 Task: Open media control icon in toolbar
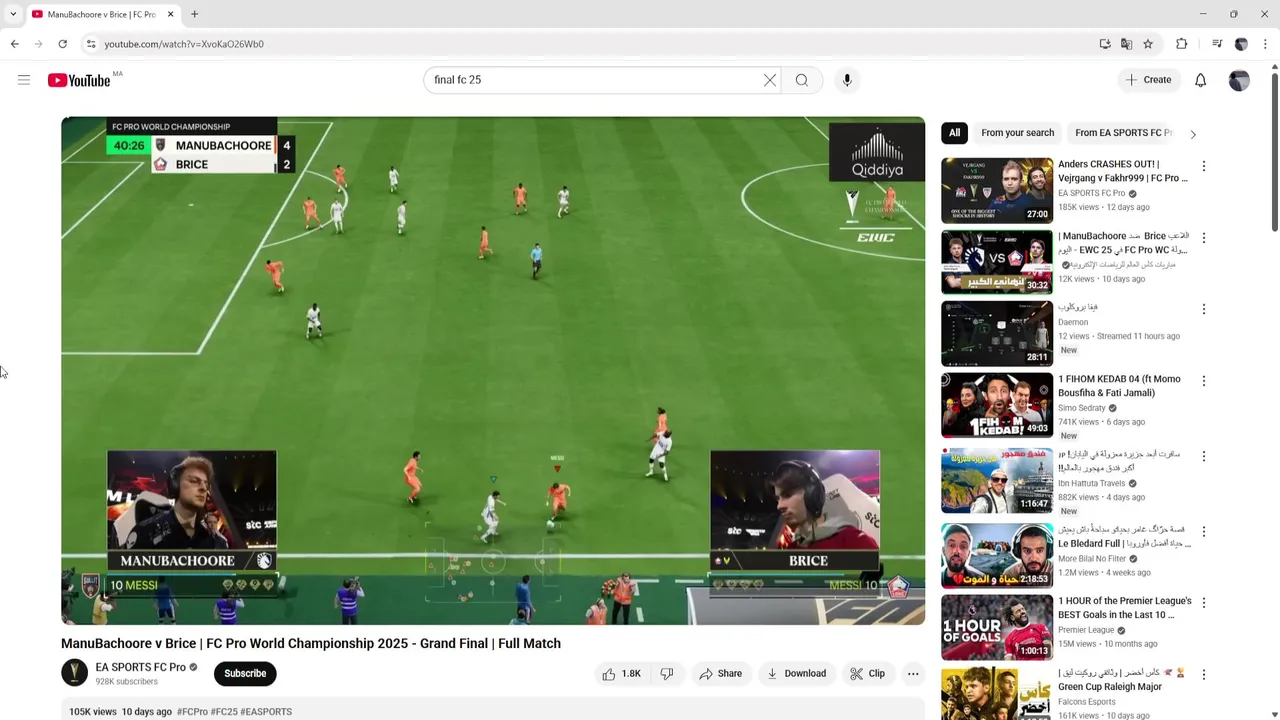(1217, 44)
